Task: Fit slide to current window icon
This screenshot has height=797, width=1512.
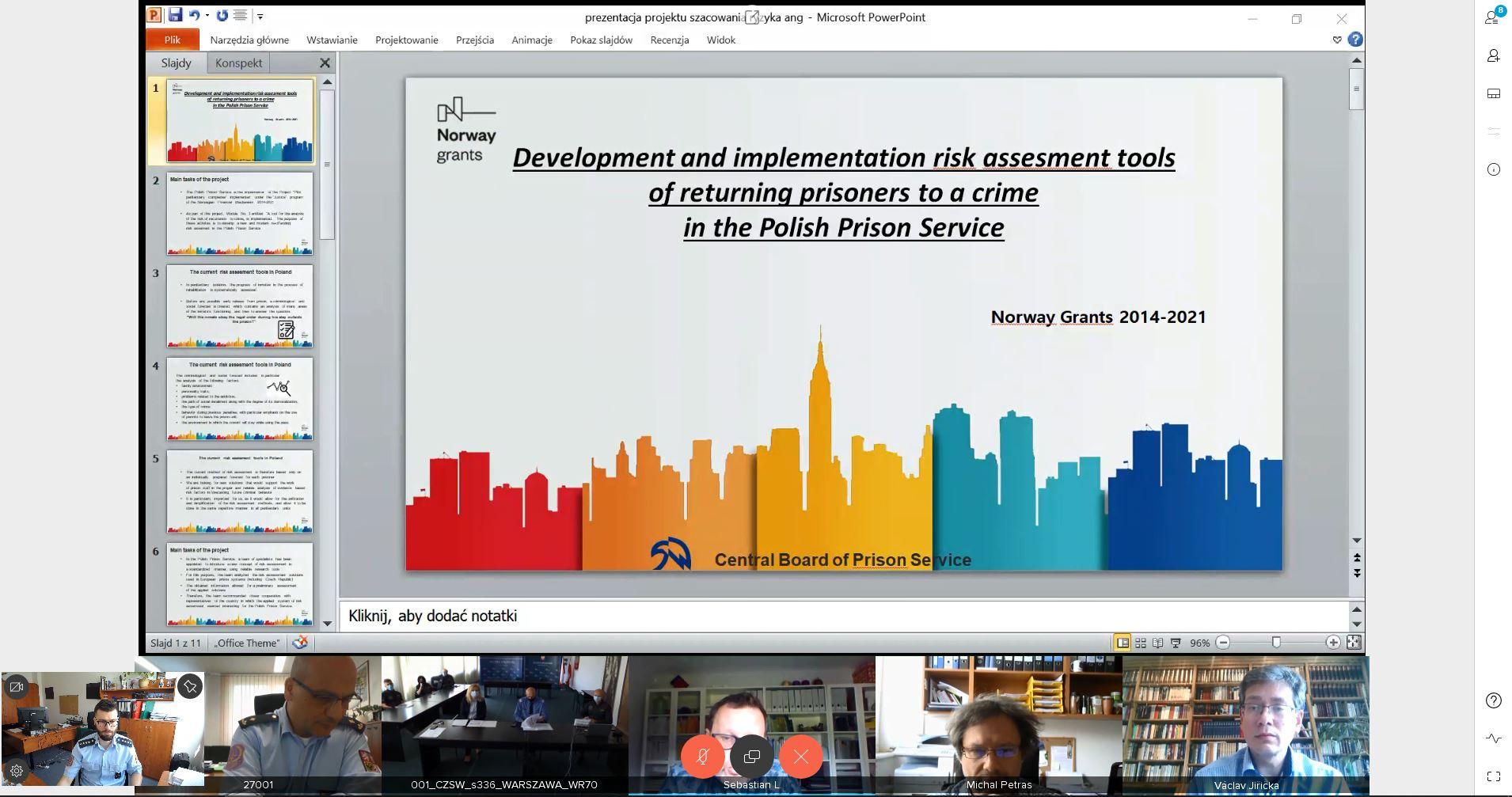Action: point(1354,643)
